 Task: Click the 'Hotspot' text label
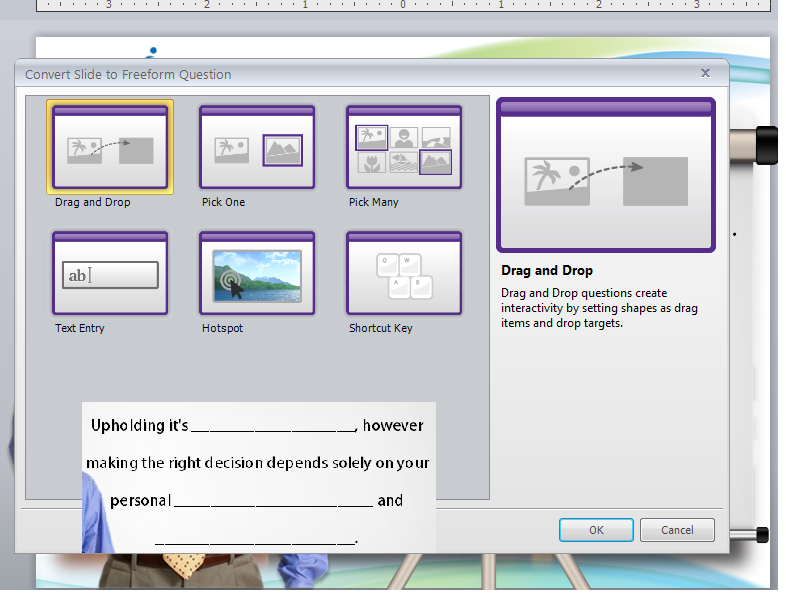(220, 328)
